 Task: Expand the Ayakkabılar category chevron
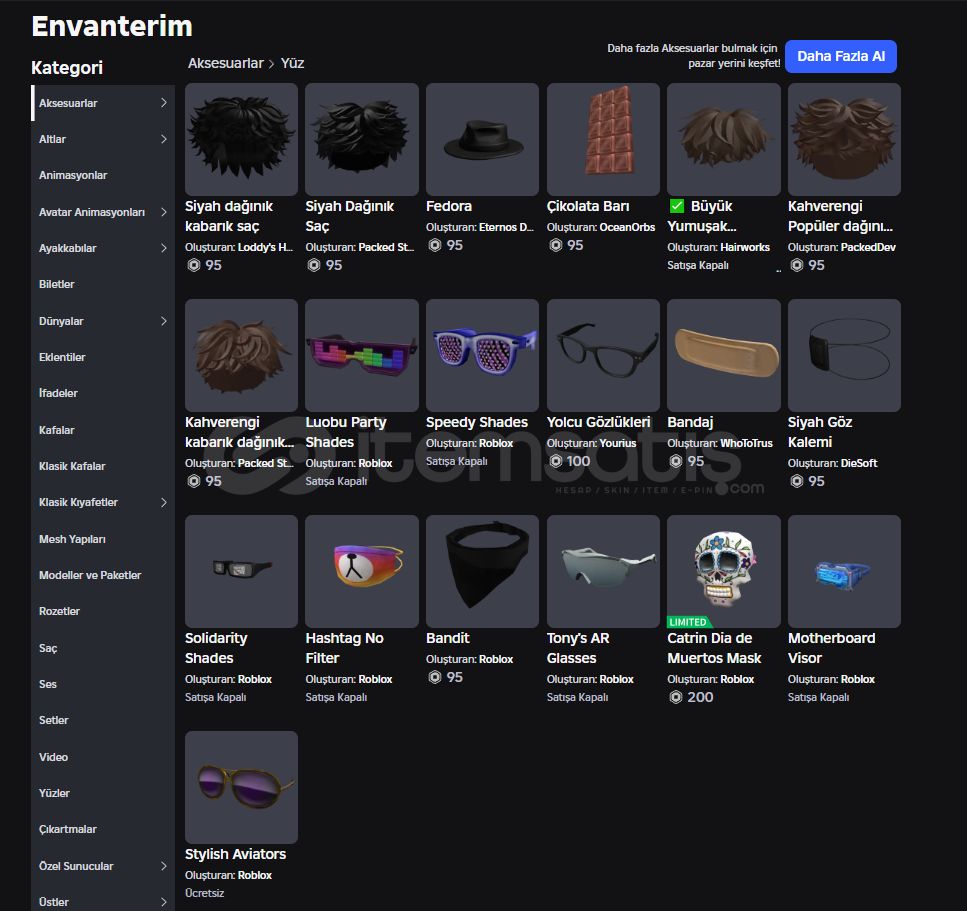163,248
